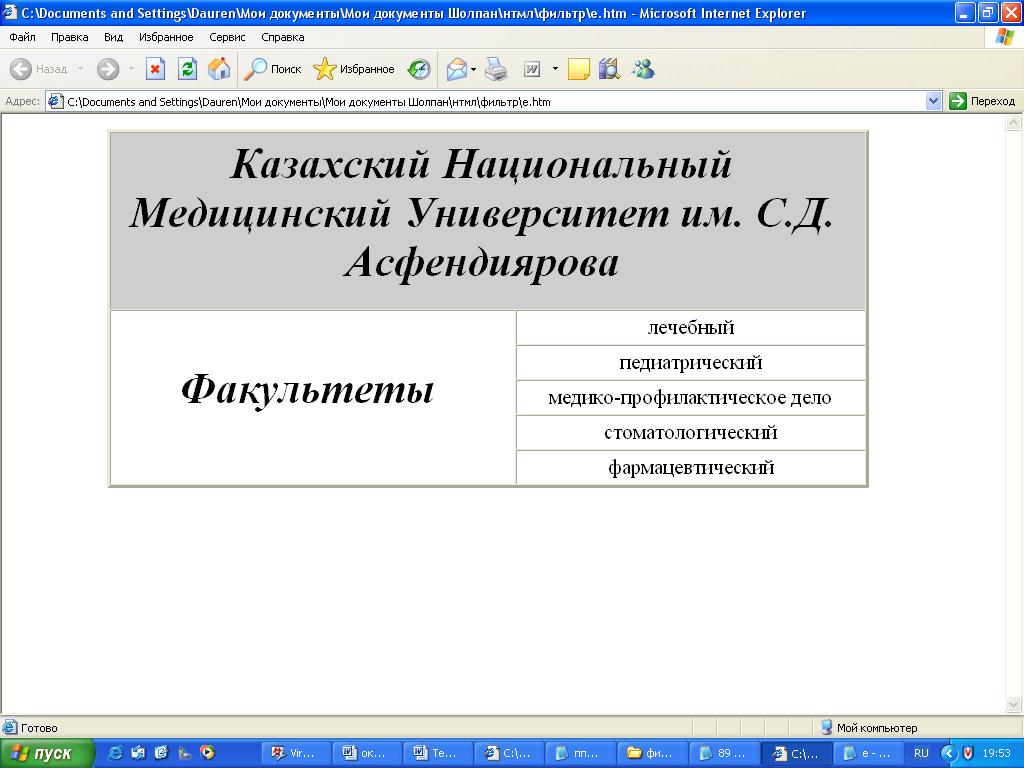1024x768 pixels.
Task: Switch to the ок... Word taskbar window
Action: point(366,754)
